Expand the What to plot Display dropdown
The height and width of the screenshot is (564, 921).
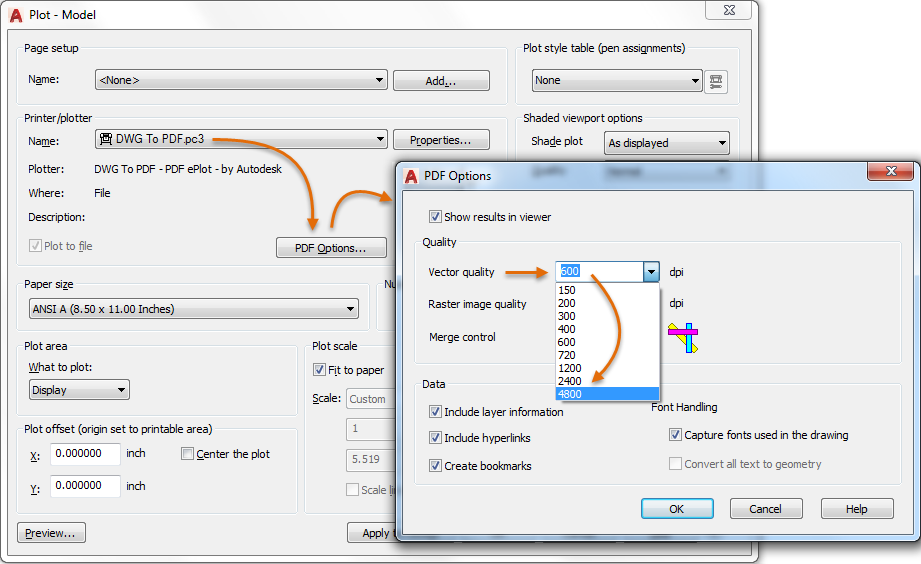click(79, 390)
